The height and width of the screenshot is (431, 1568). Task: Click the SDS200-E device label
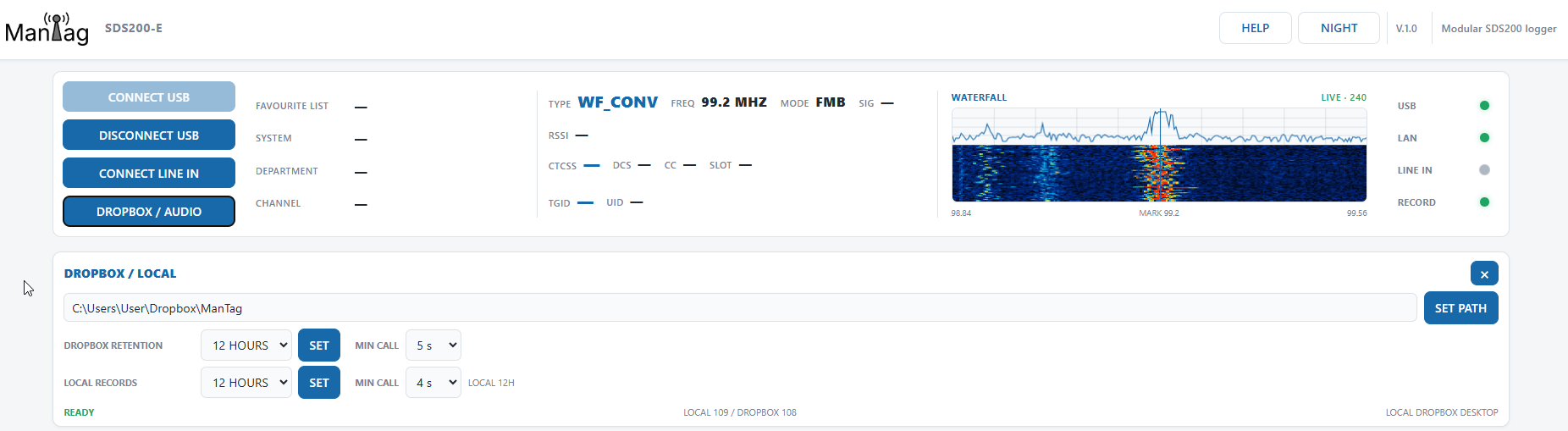pyautogui.click(x=134, y=28)
